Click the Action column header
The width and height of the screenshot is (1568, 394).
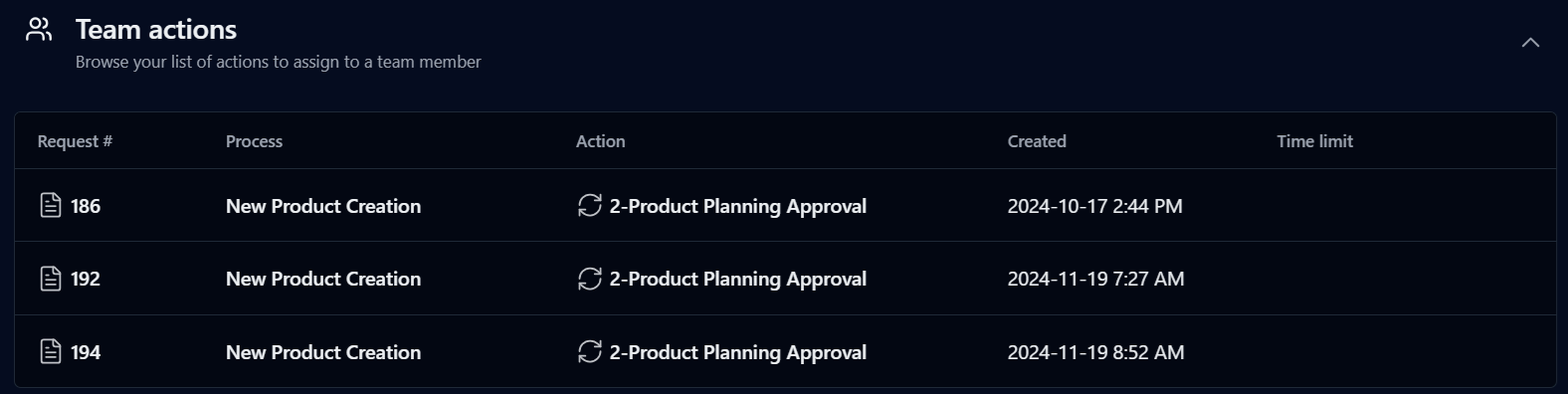coord(601,141)
